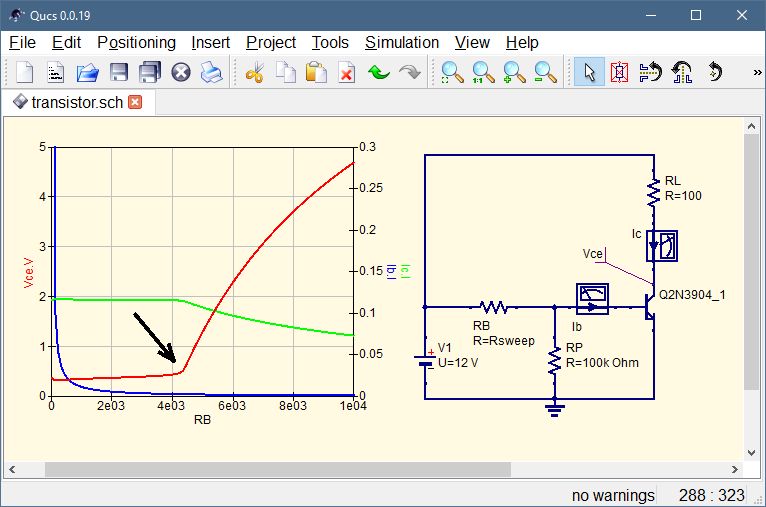The image size is (766, 507).
Task: Click the R=Rsweep property text
Action: point(504,340)
